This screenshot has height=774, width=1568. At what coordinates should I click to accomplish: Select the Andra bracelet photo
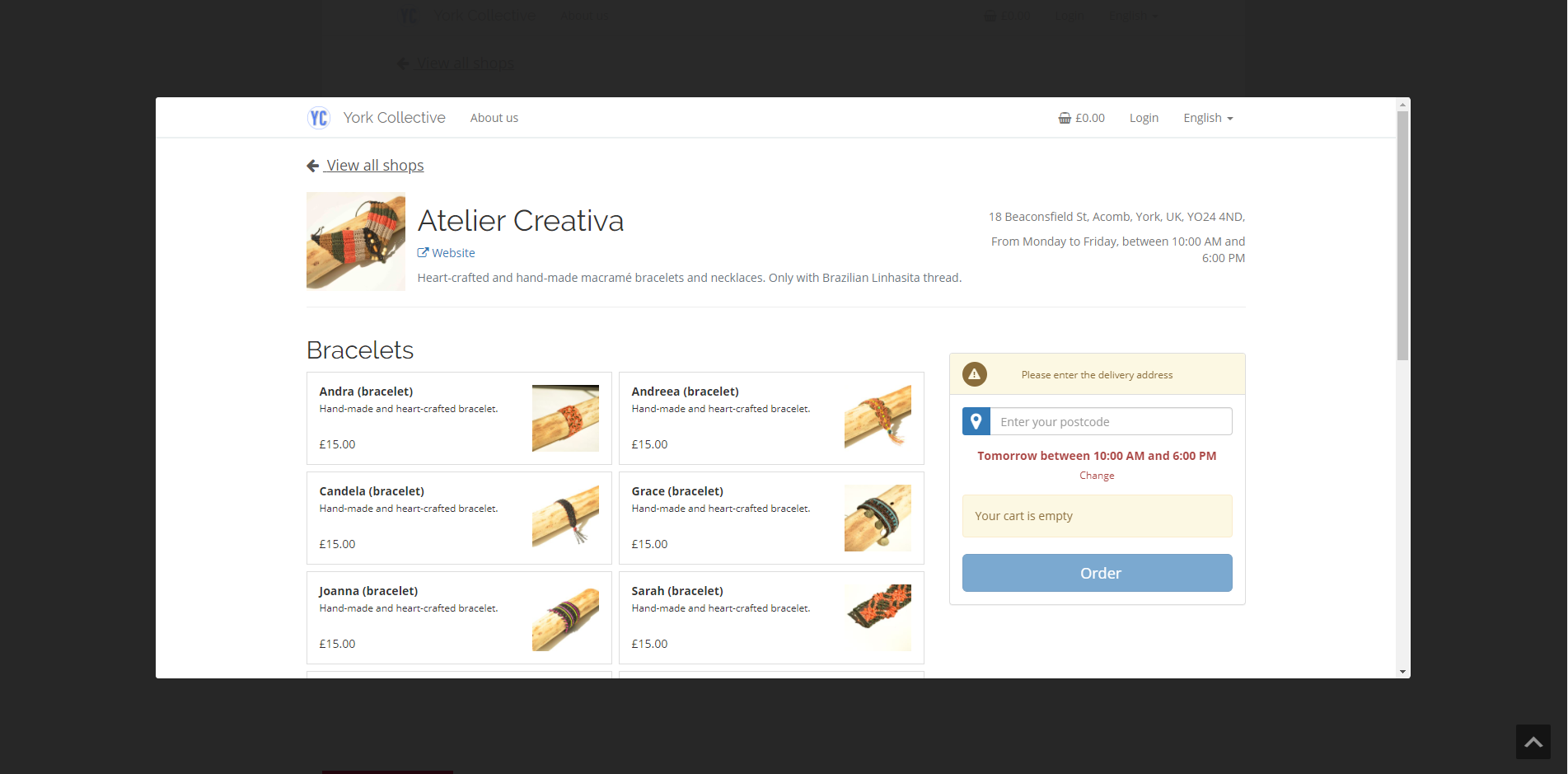565,418
